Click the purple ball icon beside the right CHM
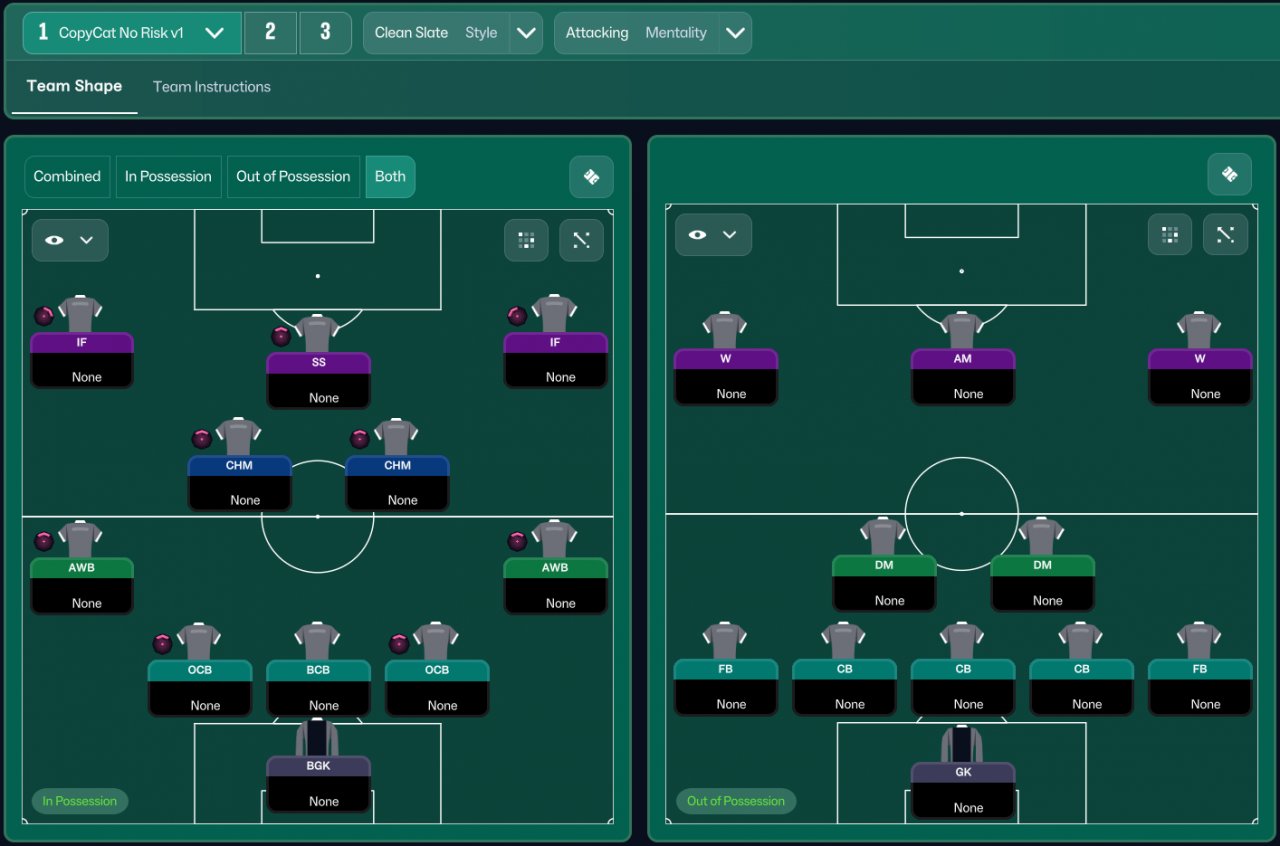The image size is (1280, 846). click(x=360, y=438)
